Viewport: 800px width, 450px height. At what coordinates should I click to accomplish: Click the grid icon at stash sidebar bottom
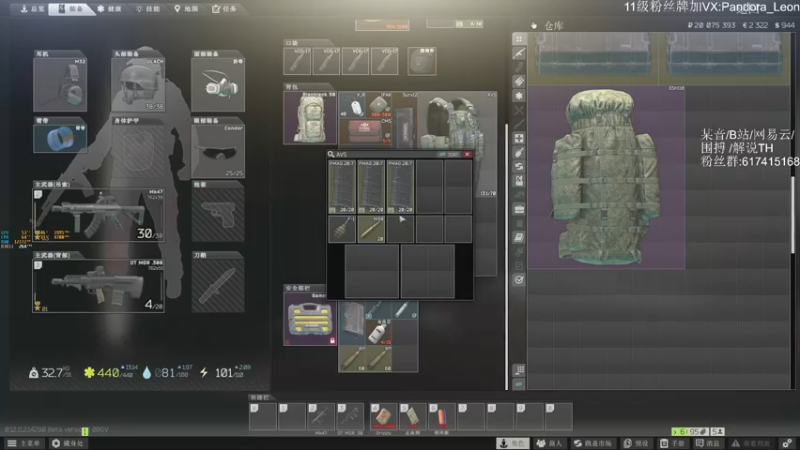pos(519,370)
